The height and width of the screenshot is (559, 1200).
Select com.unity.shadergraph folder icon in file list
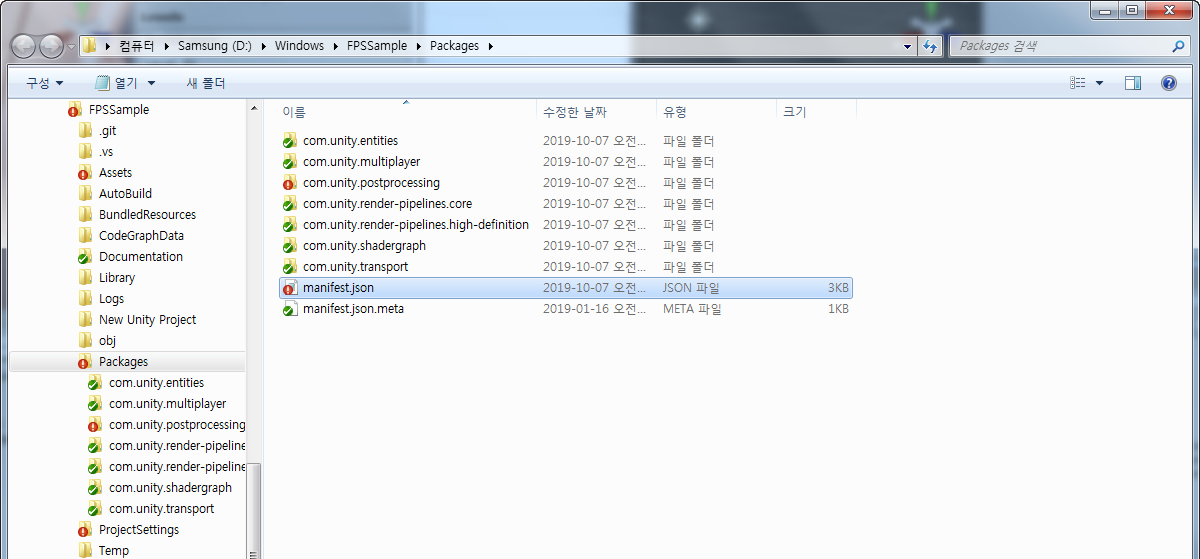289,246
